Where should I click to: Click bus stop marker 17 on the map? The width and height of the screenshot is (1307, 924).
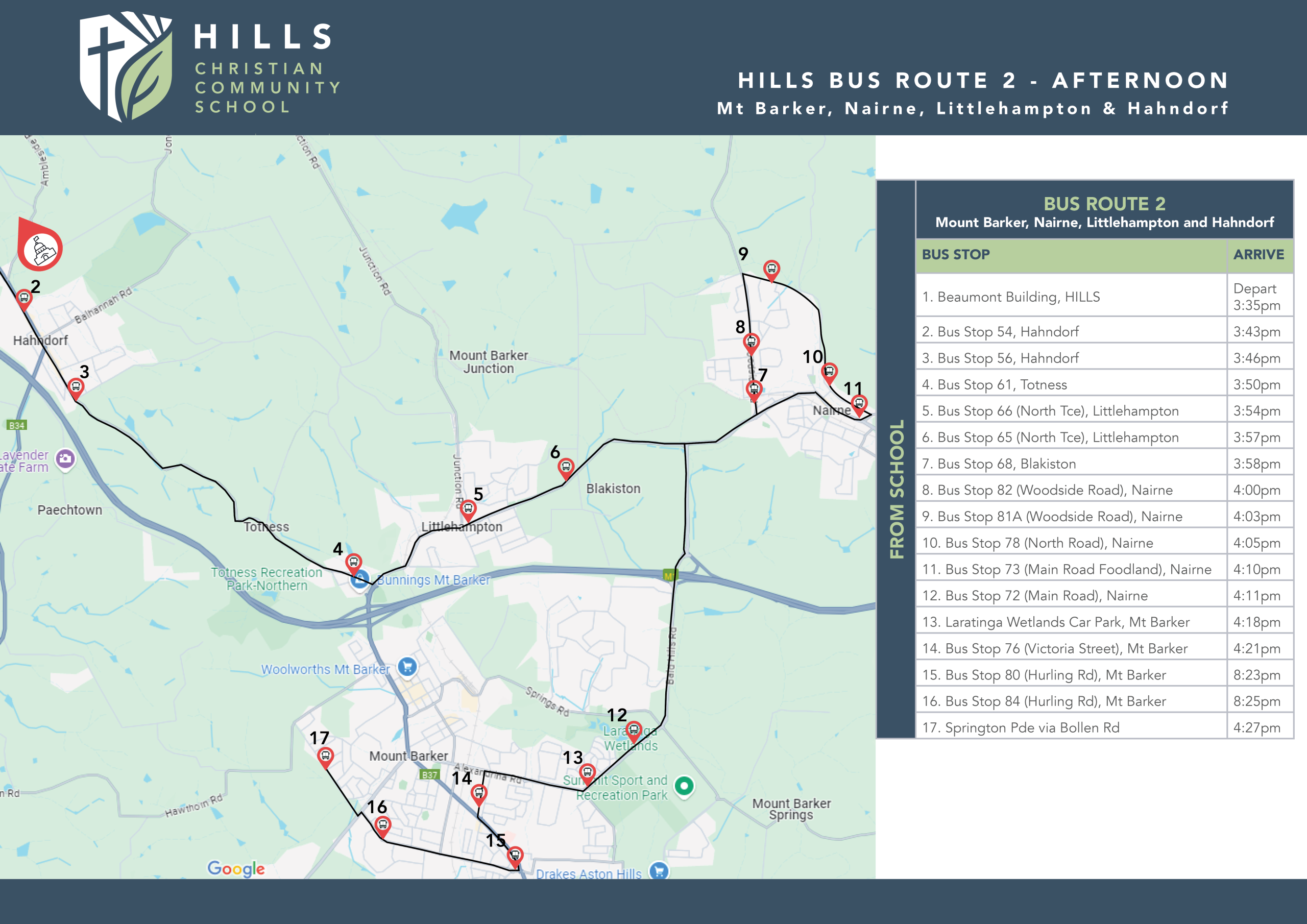(x=325, y=758)
